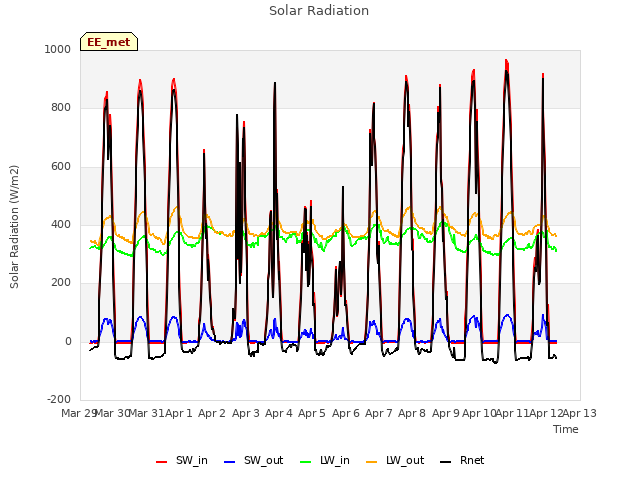This screenshot has width=640, height=480.
Task: Click the Apr 4 x-axis tick label
Action: (279, 413)
